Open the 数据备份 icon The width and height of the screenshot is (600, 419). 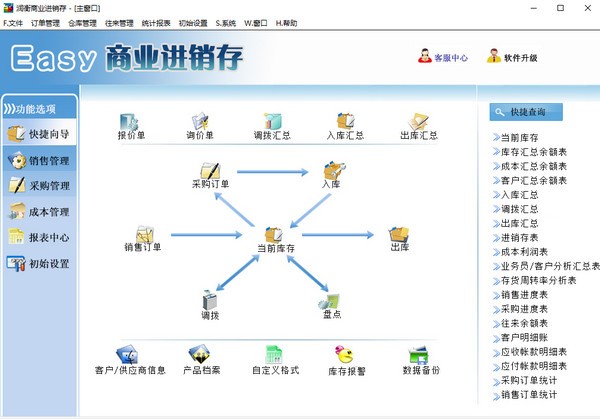421,360
